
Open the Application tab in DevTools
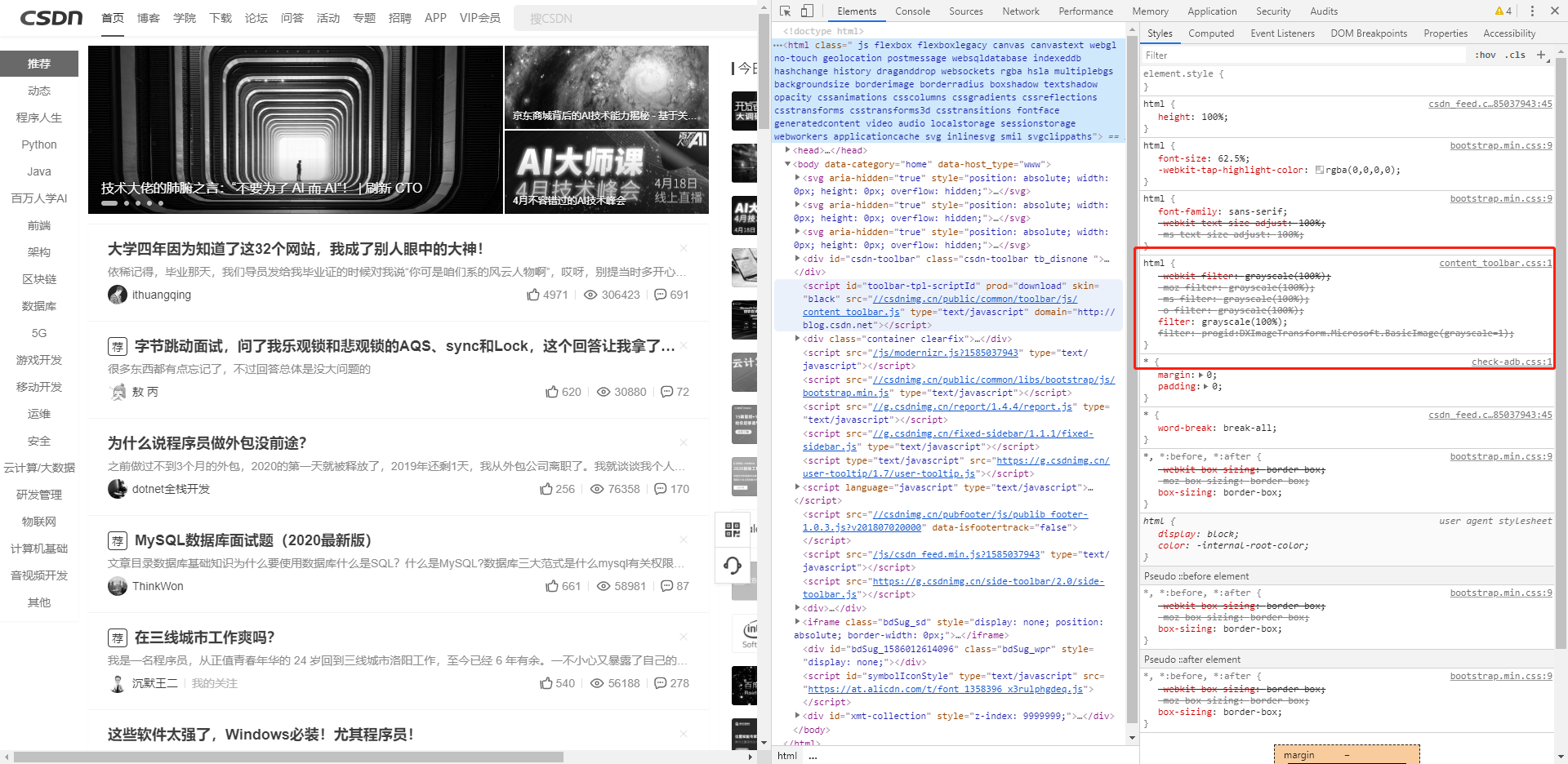pos(1212,11)
